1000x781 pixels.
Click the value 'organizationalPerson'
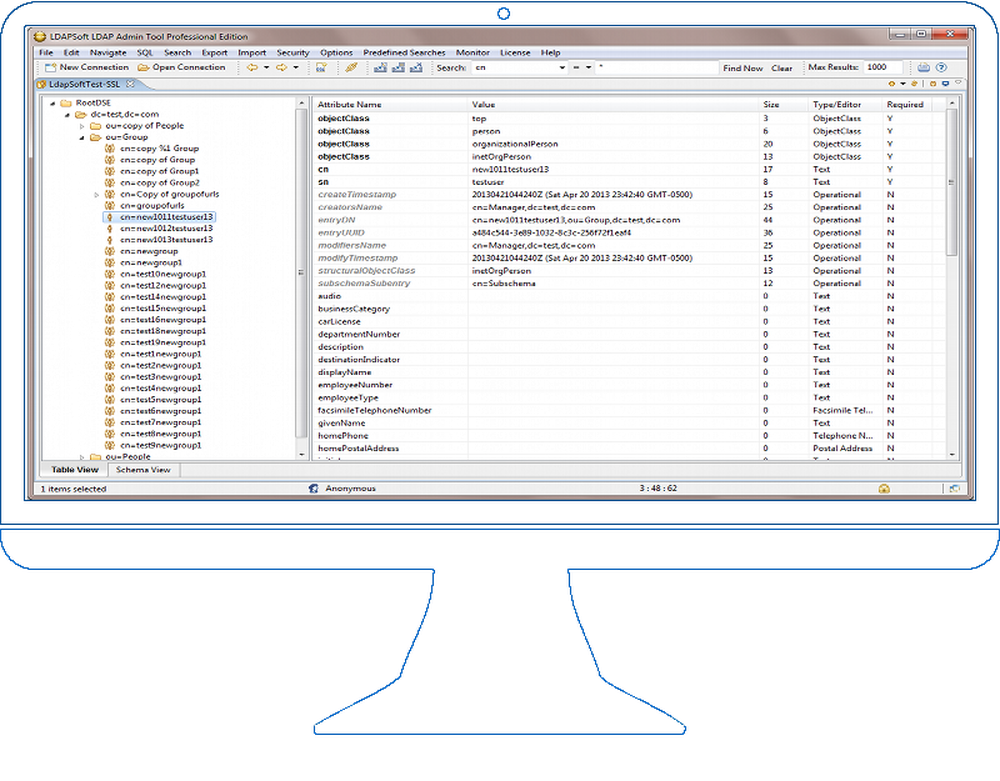[x=515, y=144]
